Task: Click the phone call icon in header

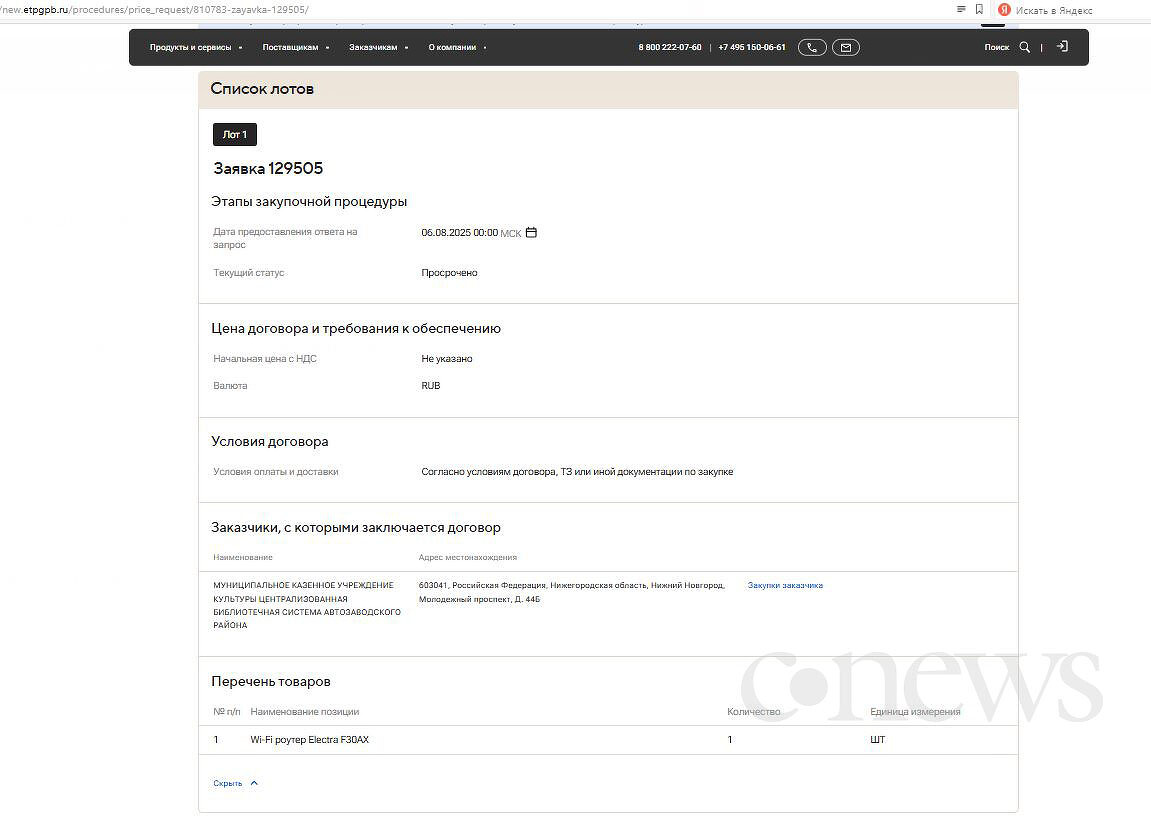Action: tap(812, 47)
